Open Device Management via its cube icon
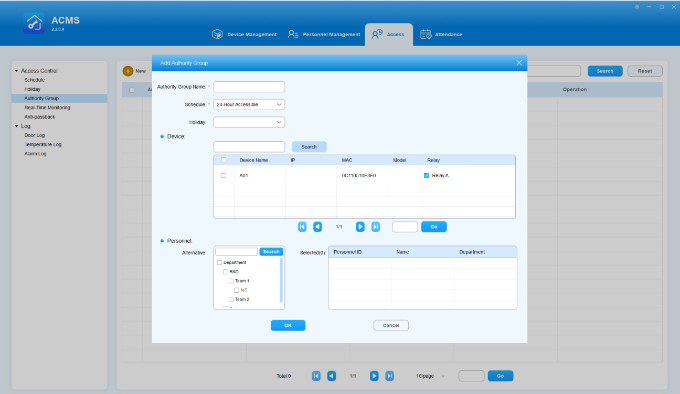This screenshot has width=680, height=394. tap(217, 34)
